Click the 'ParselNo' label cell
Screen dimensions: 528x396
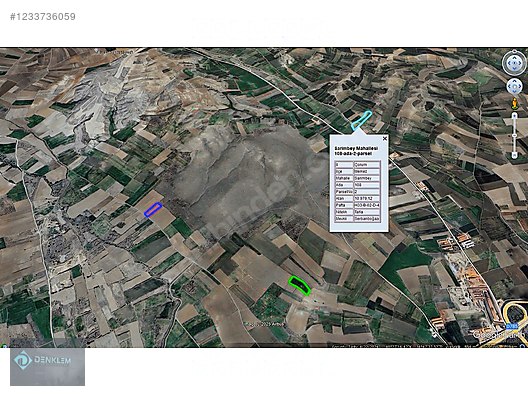point(344,192)
